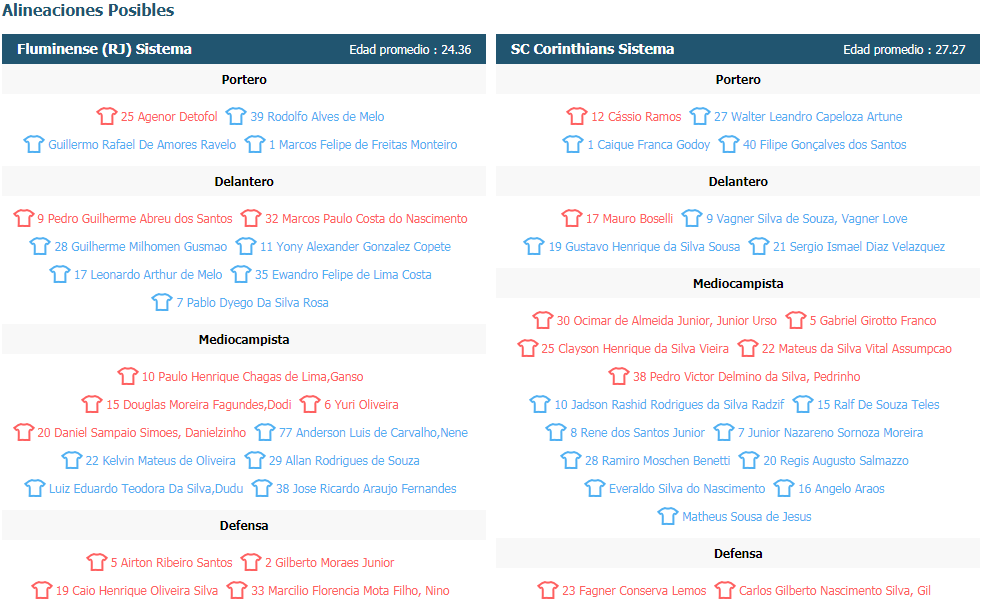Click blue jersey icon beside Pablo Dyego Da Silva Rosa
Image resolution: width=982 pixels, height=604 pixels.
tap(162, 302)
